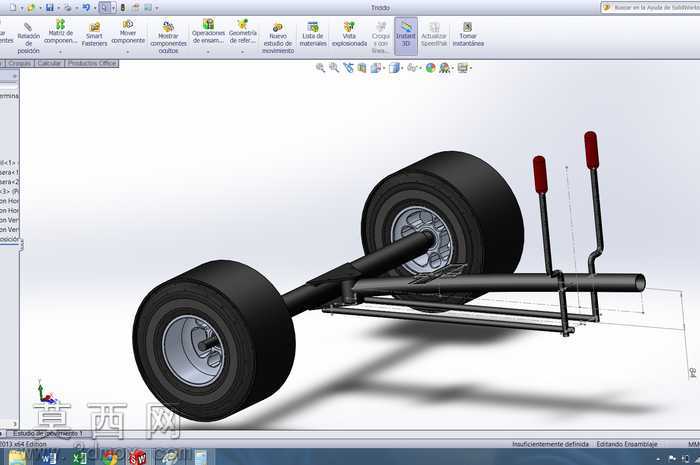
Task: Open the Hide/show items glasses icon
Action: point(412,67)
